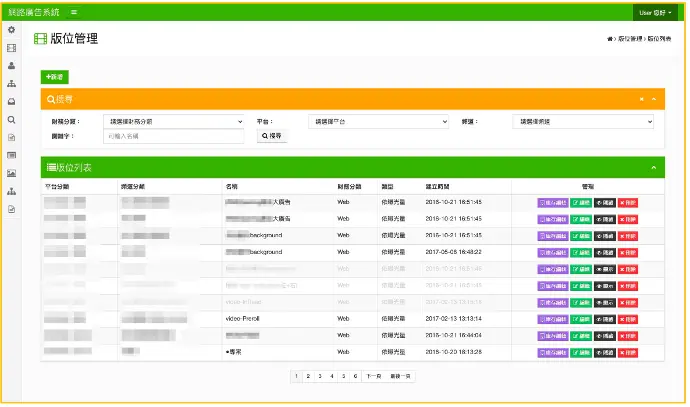Open the user icon in sidebar
The height and width of the screenshot is (407, 690).
point(11,65)
